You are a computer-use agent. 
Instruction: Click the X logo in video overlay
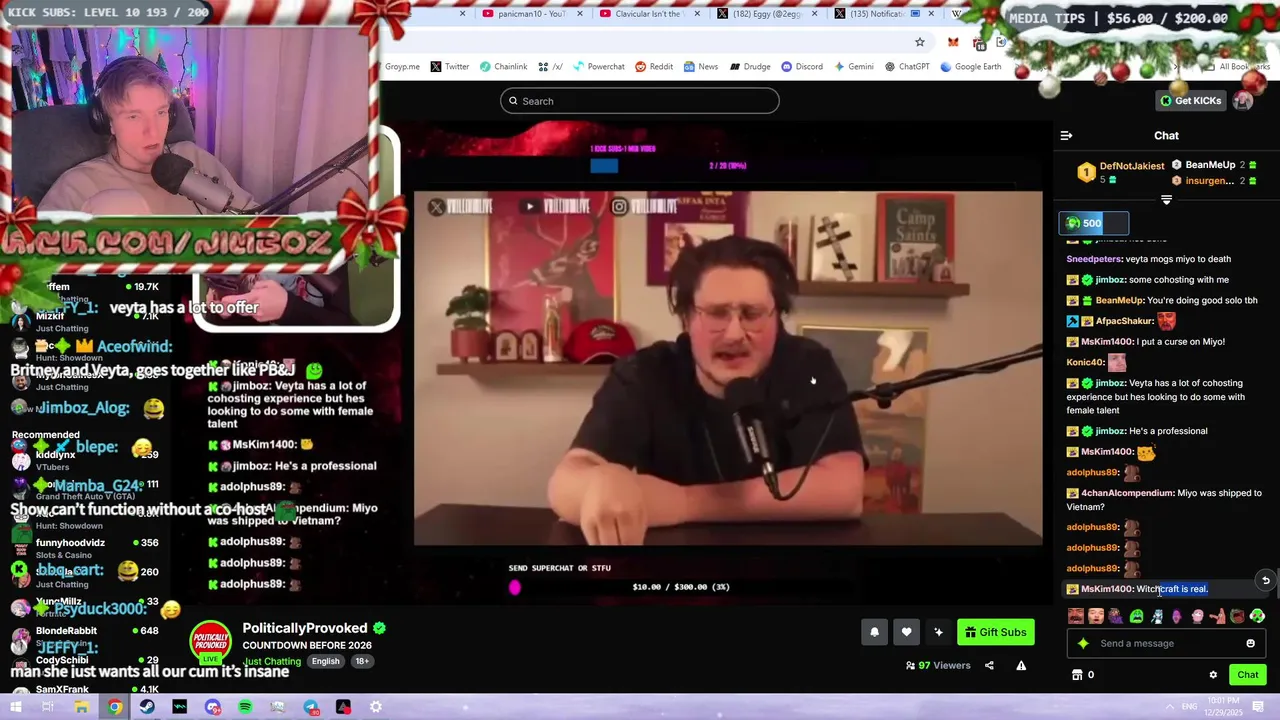[x=436, y=207]
